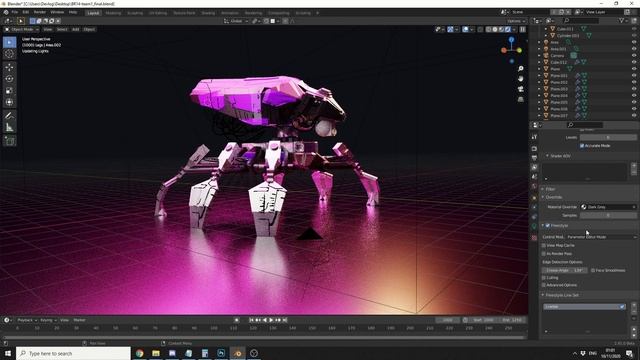The image size is (640, 360).
Task: Select the Cursor tool in viewport toolbar
Action: coord(9,54)
